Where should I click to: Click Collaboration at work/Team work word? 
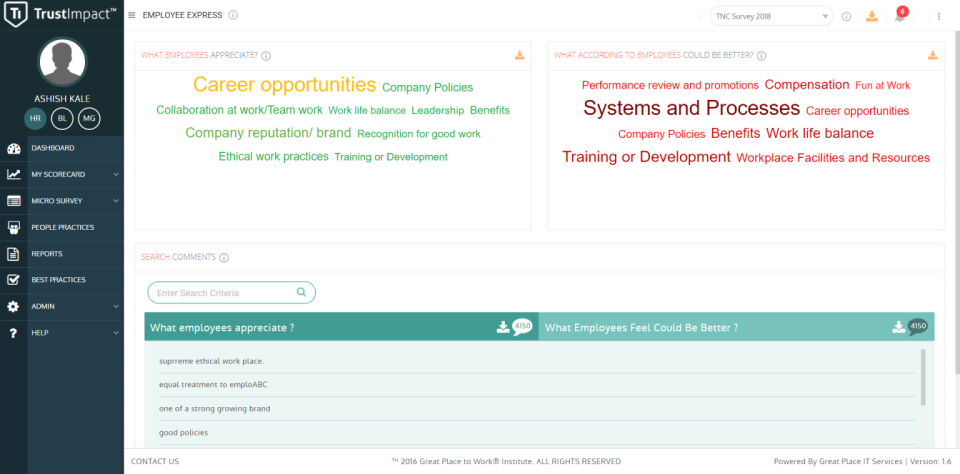coord(239,110)
